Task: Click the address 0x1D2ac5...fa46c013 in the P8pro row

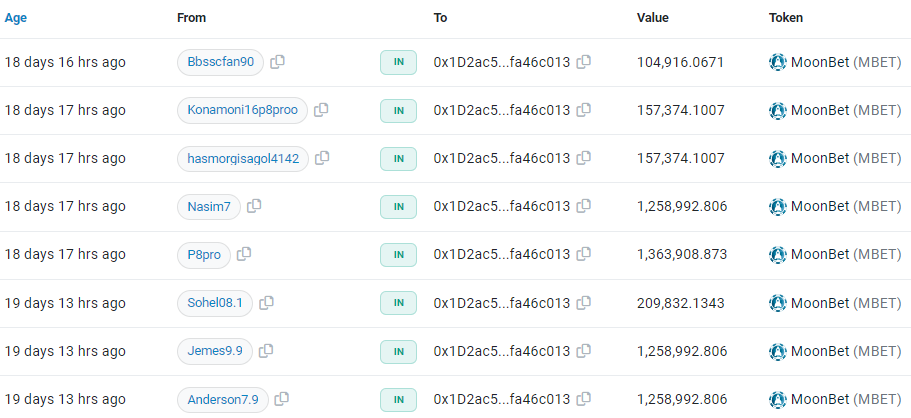Action: coord(502,255)
